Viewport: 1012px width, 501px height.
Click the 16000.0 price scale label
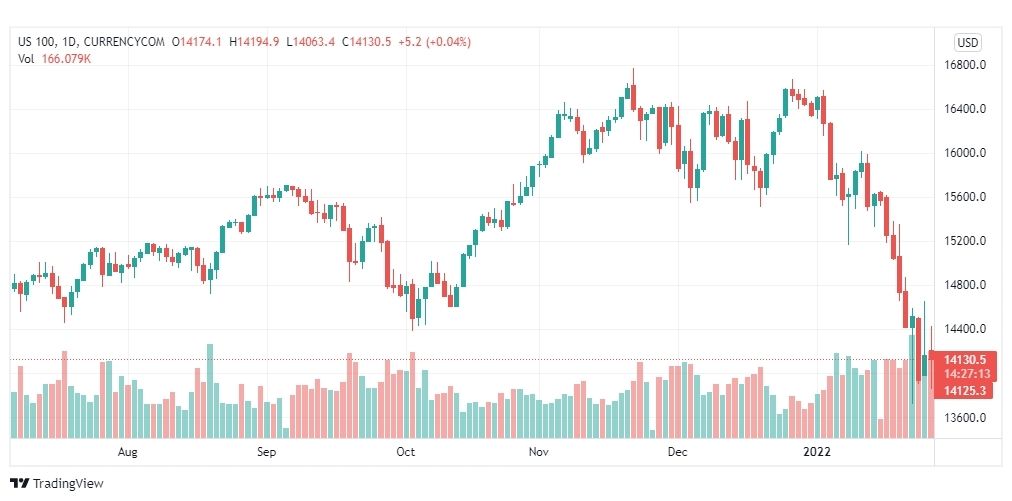(964, 154)
